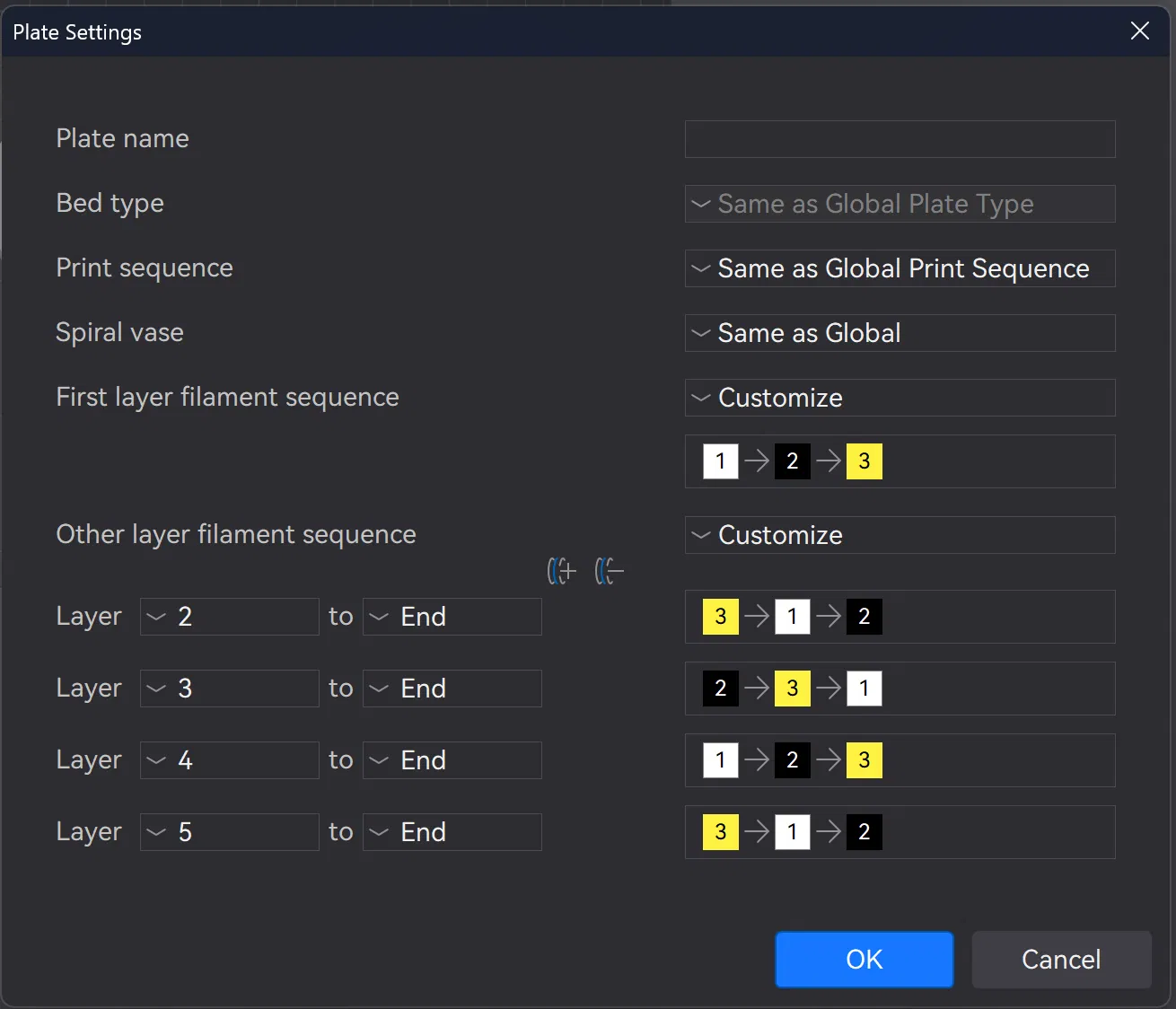This screenshot has height=1009, width=1176.
Task: Click black filament 2 in Layer 3 sequence
Action: [720, 689]
